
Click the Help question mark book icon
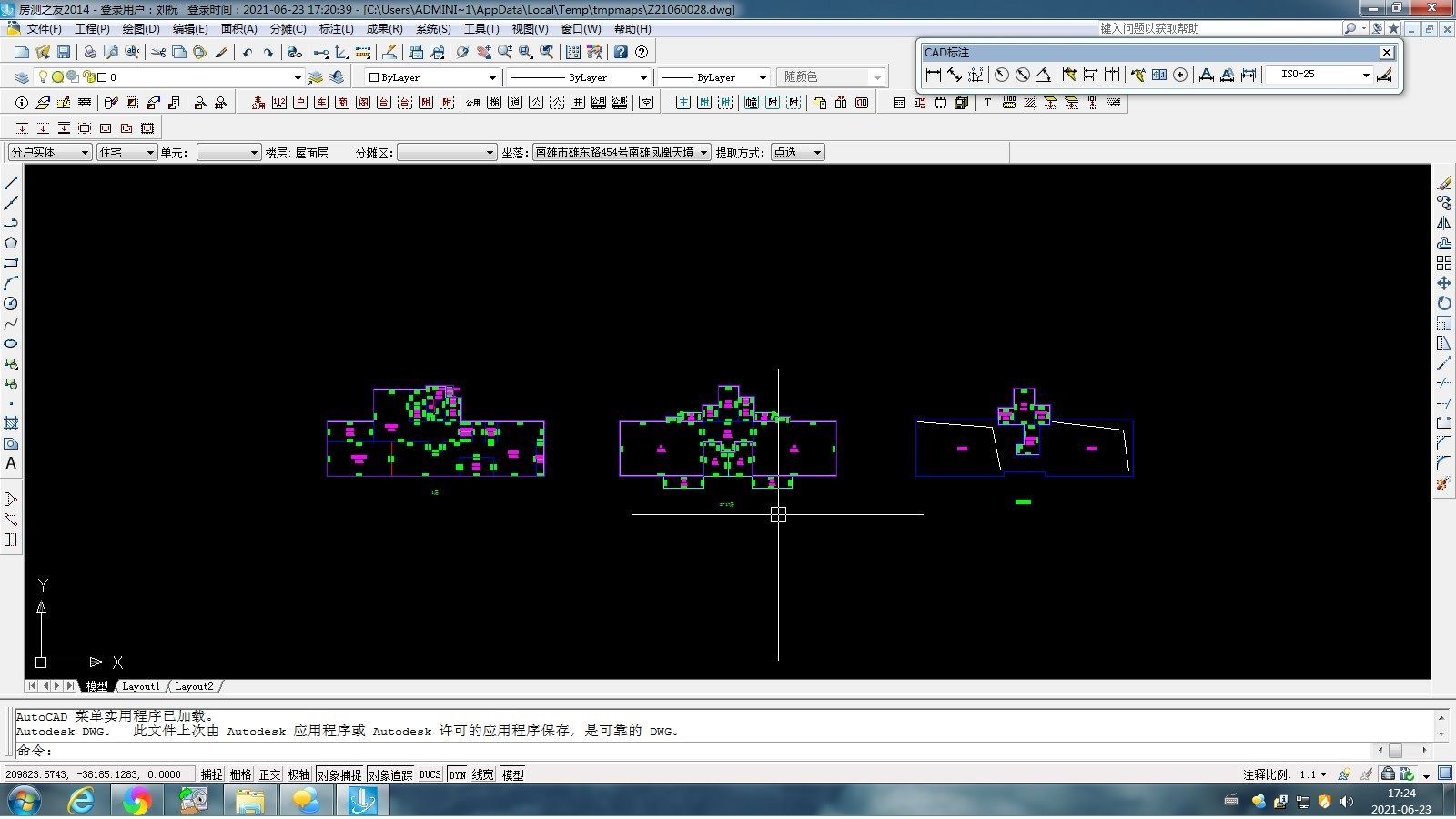click(x=621, y=52)
